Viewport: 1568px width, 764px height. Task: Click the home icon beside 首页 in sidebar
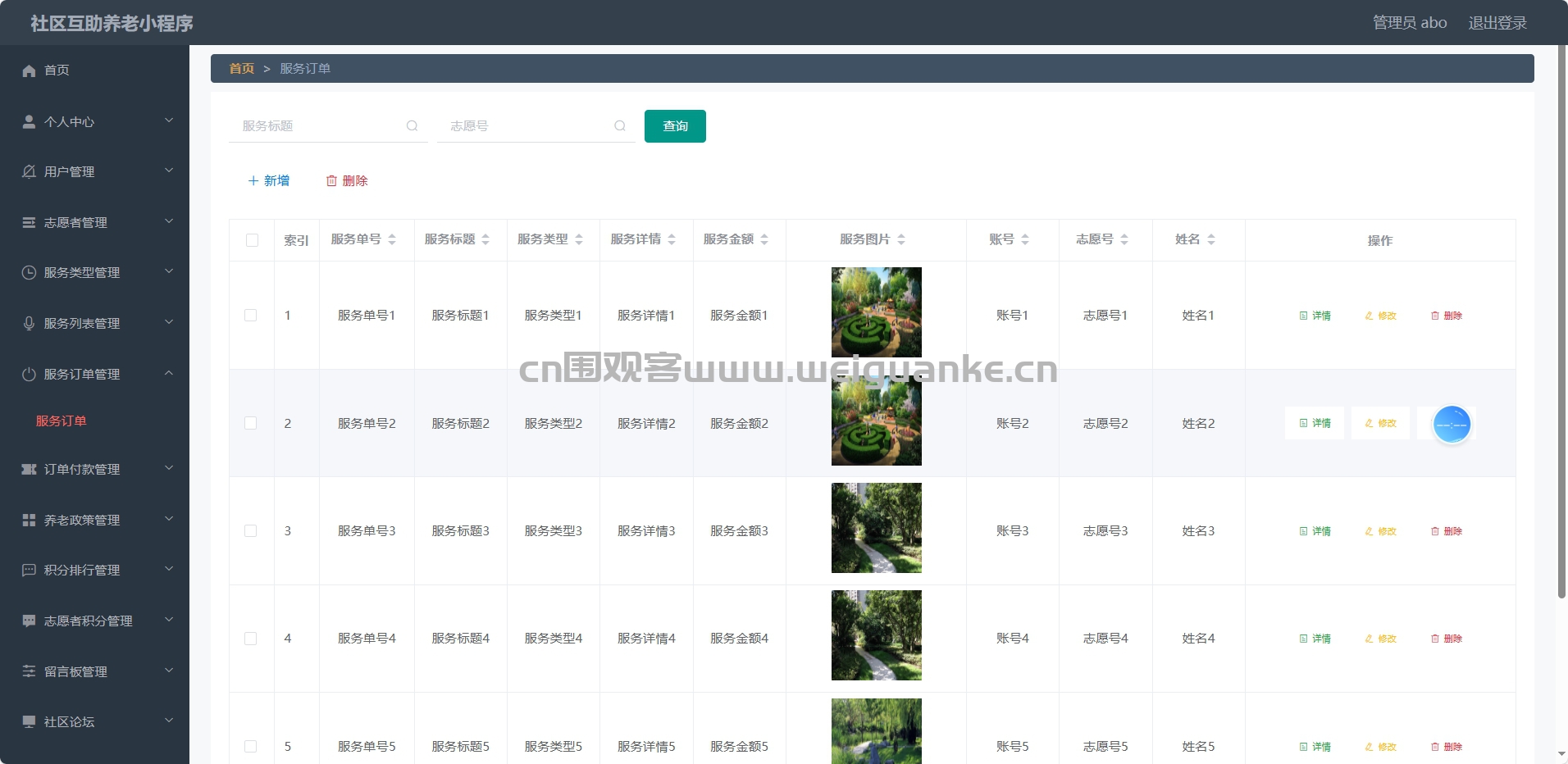click(29, 70)
